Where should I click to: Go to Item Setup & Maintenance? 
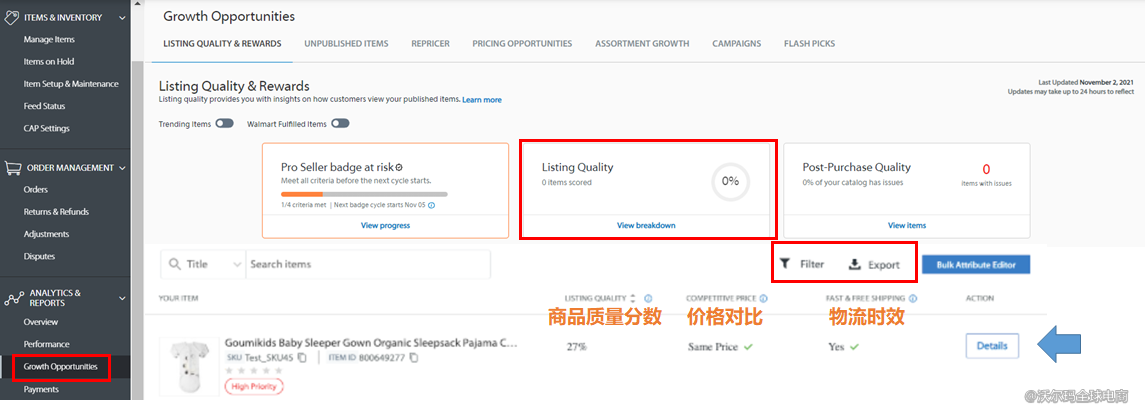click(71, 84)
